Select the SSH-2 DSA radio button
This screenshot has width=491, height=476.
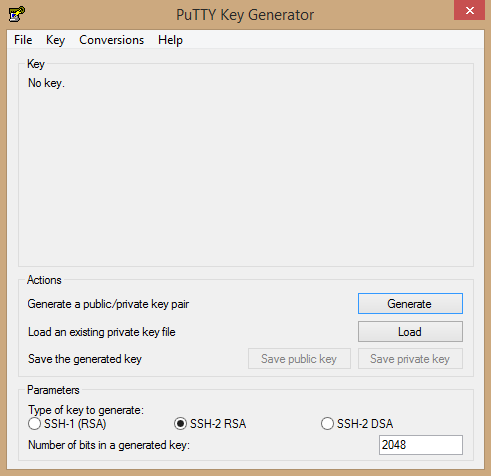coord(327,424)
